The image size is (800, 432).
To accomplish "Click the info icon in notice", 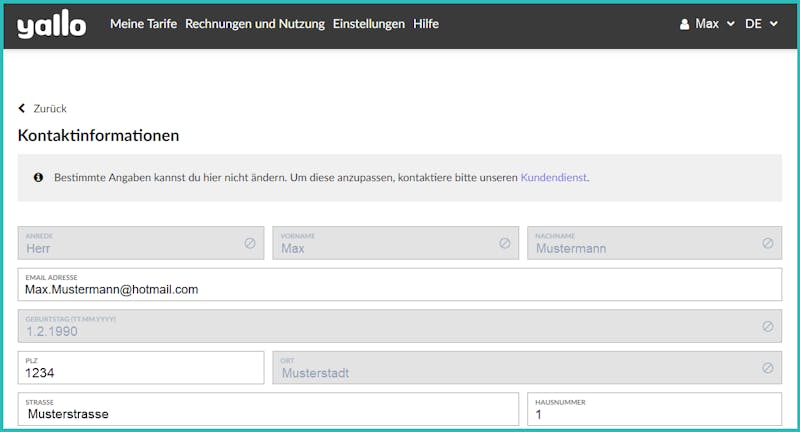I will tap(38, 177).
